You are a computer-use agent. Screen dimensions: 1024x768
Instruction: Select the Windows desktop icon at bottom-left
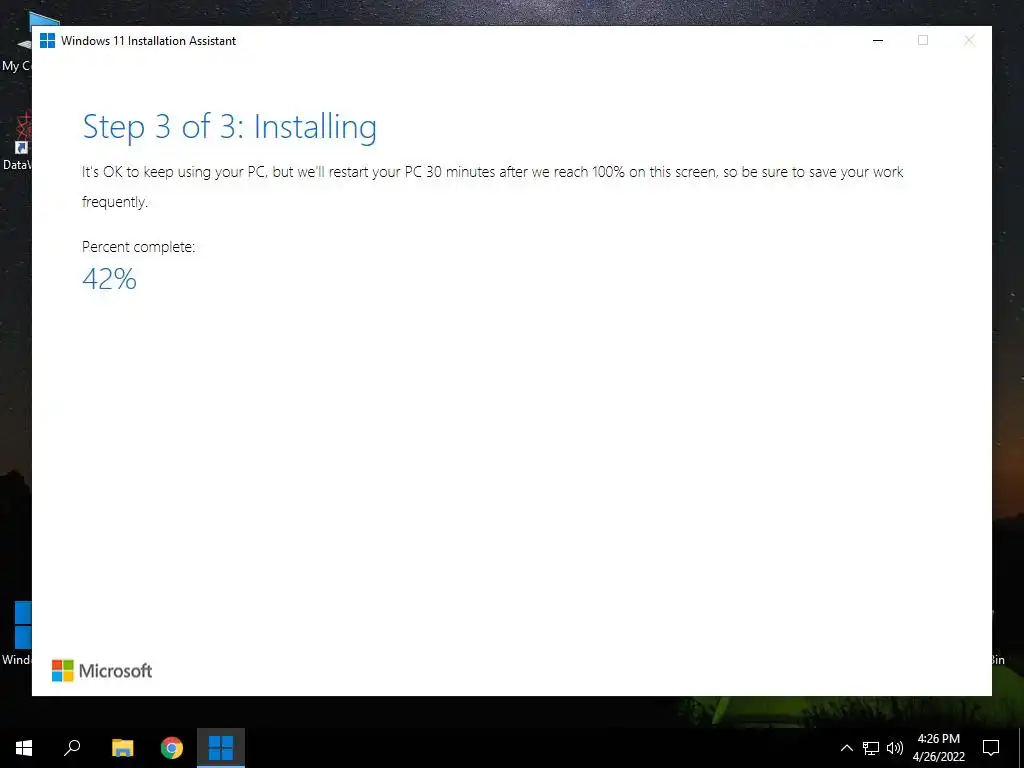pyautogui.click(x=18, y=632)
